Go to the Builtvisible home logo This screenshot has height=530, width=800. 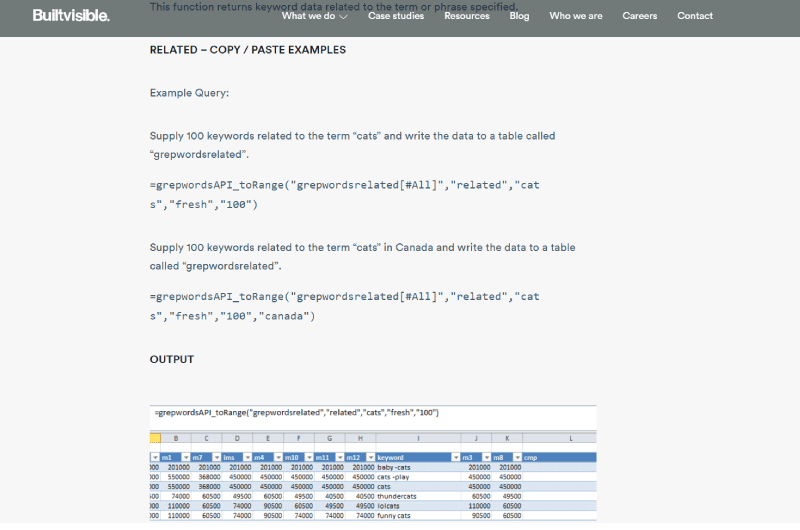tap(71, 16)
